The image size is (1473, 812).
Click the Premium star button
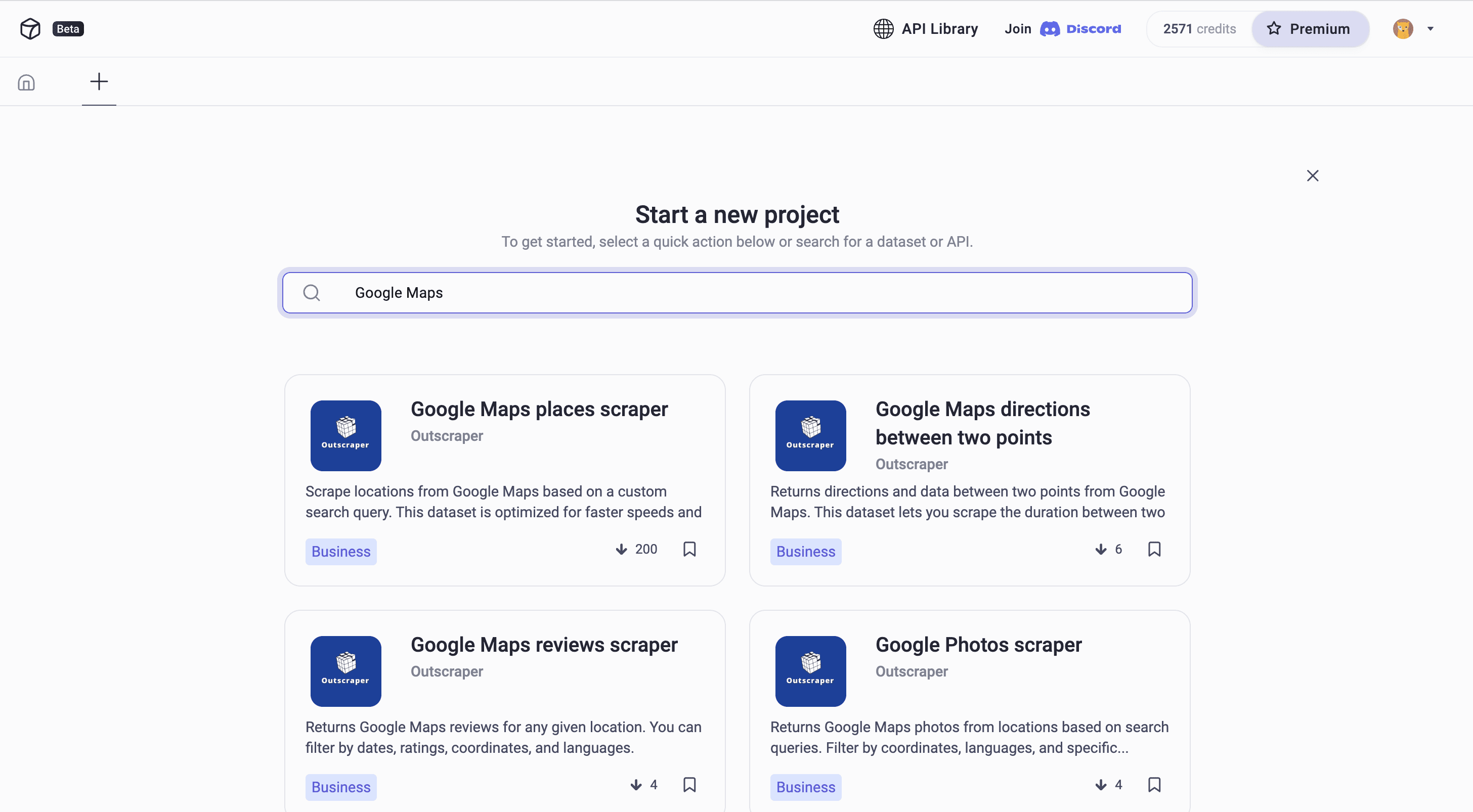[x=1310, y=29]
